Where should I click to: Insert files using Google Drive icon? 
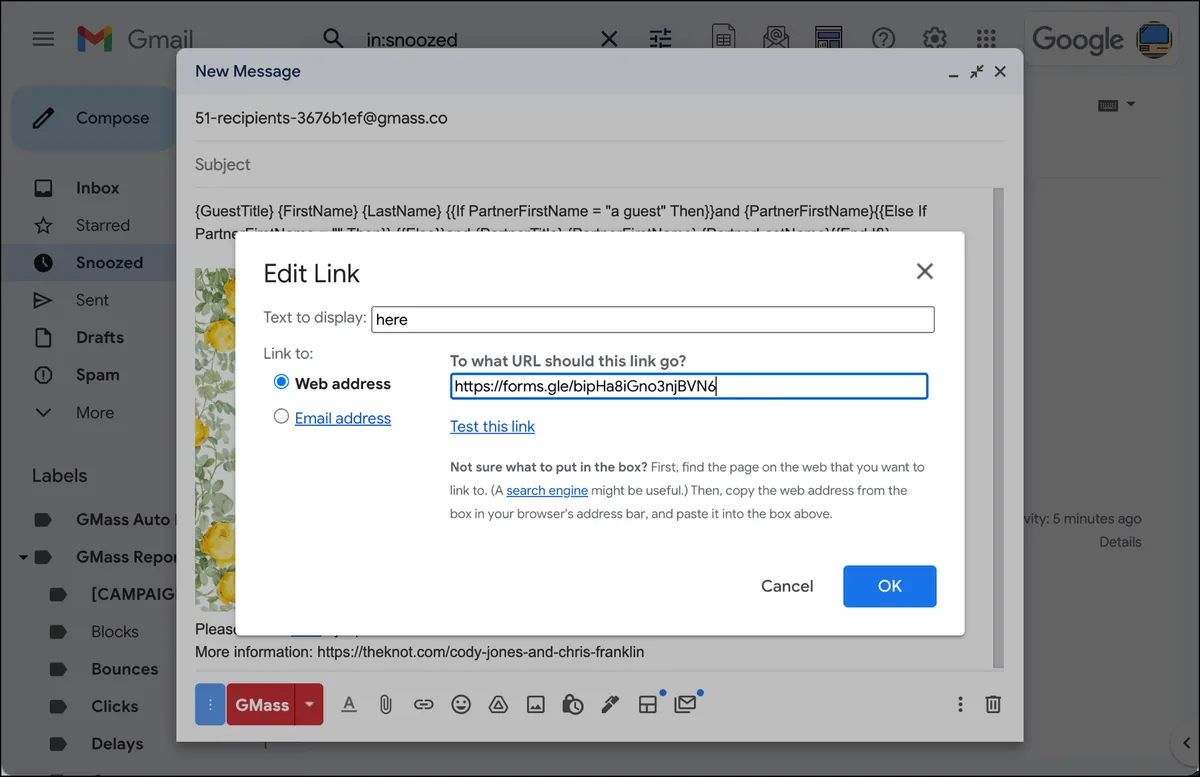click(x=498, y=705)
